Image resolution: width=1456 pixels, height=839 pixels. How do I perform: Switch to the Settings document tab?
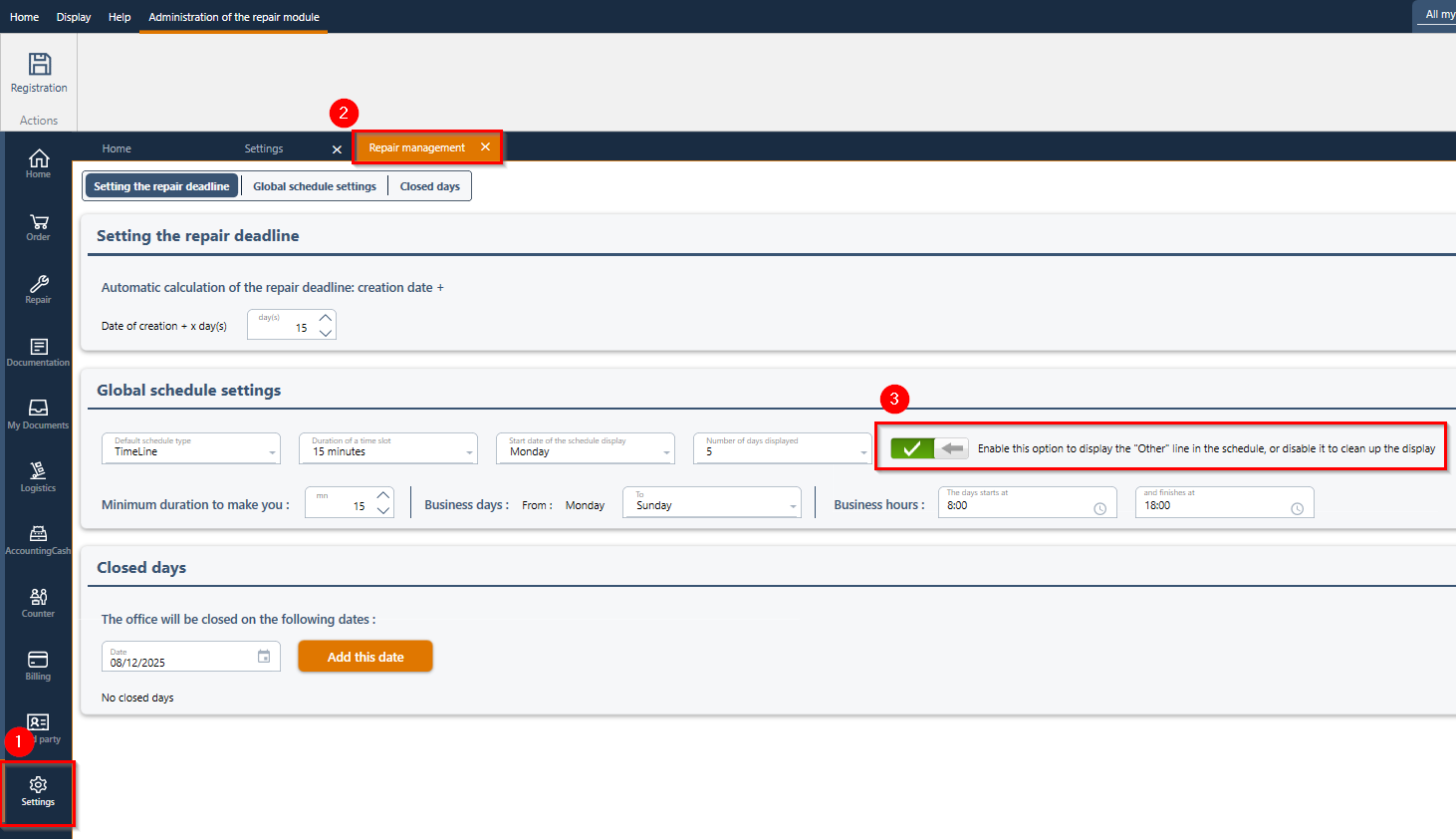(x=264, y=148)
